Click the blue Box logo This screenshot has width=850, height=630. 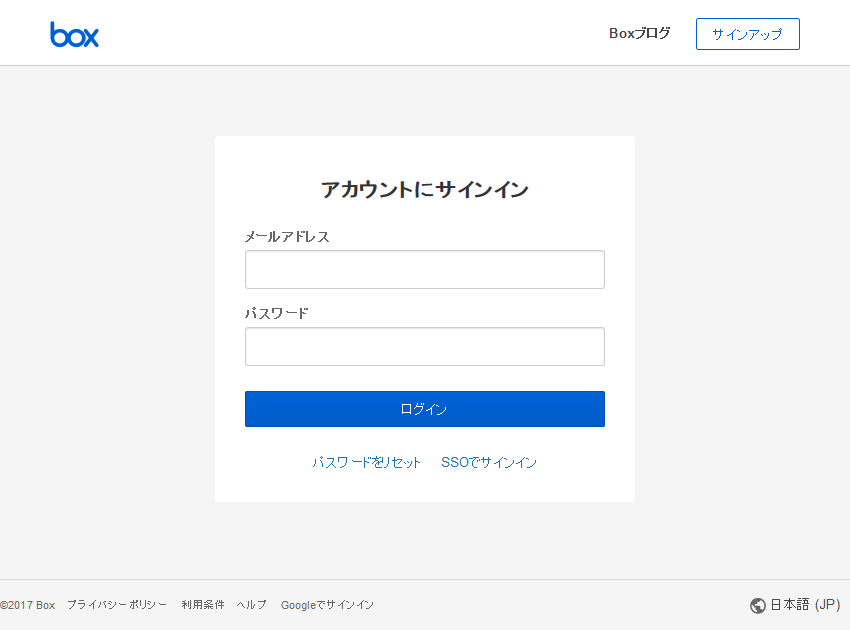(74, 34)
